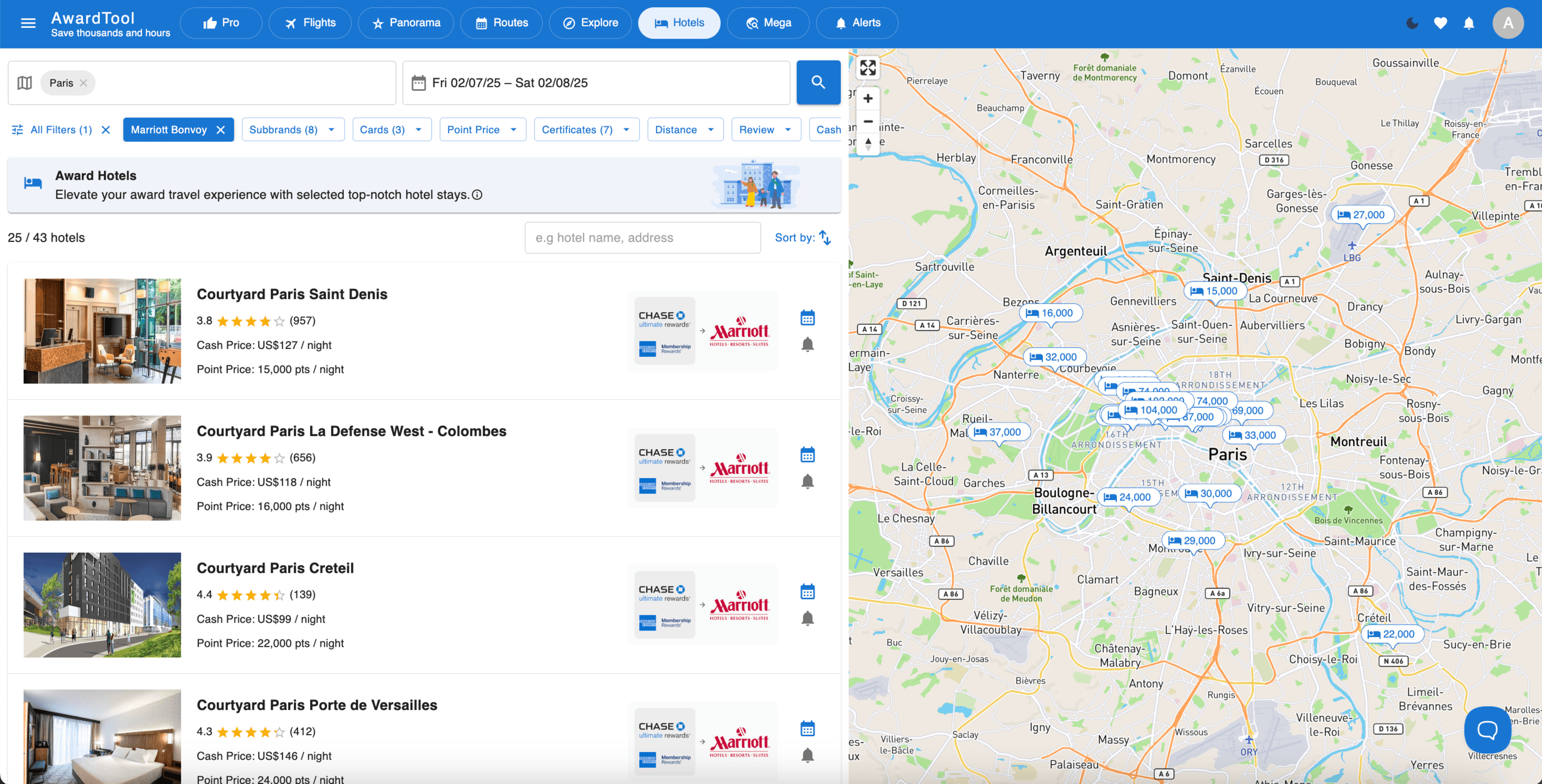Screen dimensions: 1542x784
Task: Open calendar for Courtyard Paris Creteil
Action: (808, 592)
